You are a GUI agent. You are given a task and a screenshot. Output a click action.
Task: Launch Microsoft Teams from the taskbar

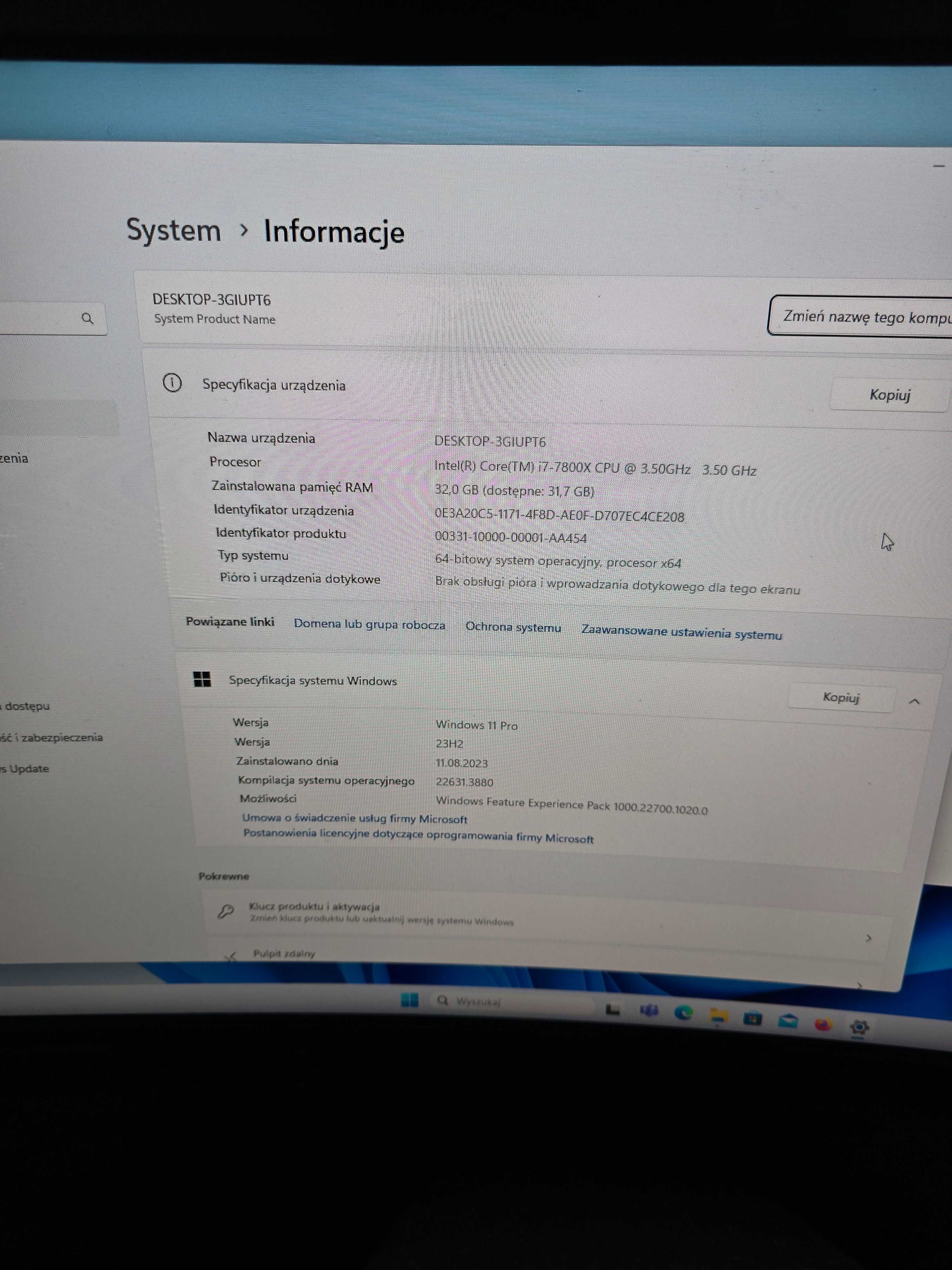[648, 1011]
